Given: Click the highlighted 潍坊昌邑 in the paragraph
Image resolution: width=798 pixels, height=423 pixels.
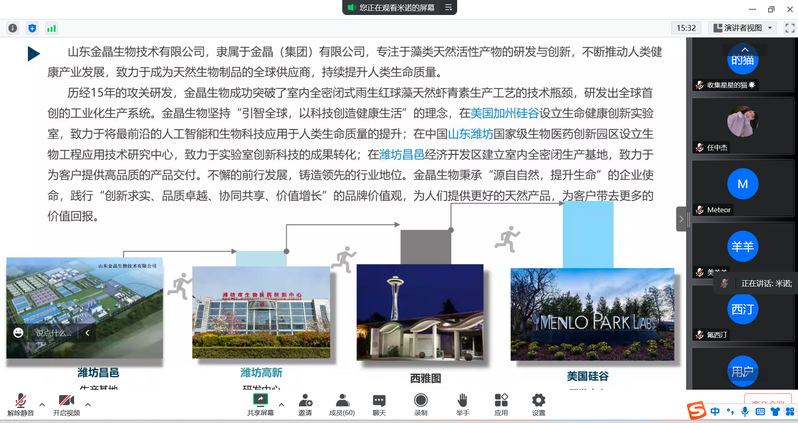Looking at the screenshot, I should click(x=402, y=154).
